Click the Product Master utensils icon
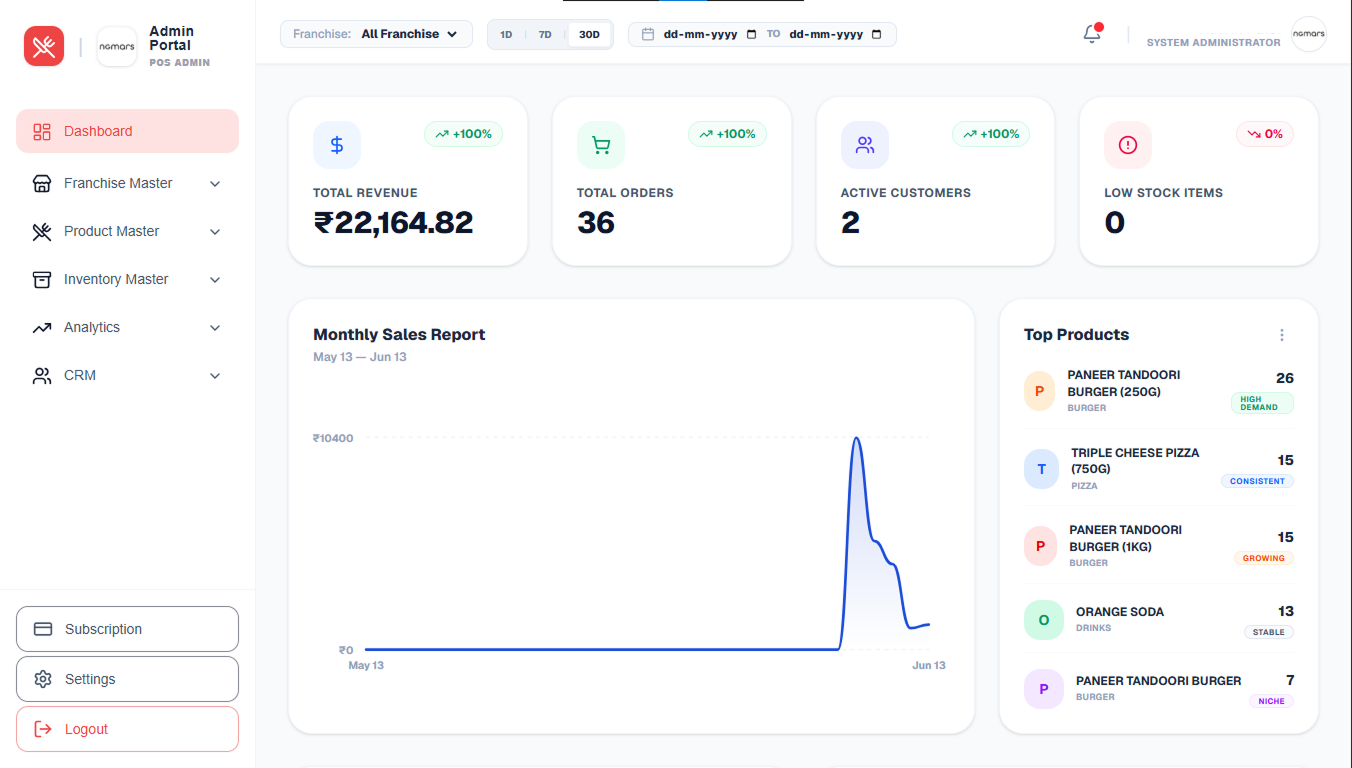 click(x=42, y=232)
